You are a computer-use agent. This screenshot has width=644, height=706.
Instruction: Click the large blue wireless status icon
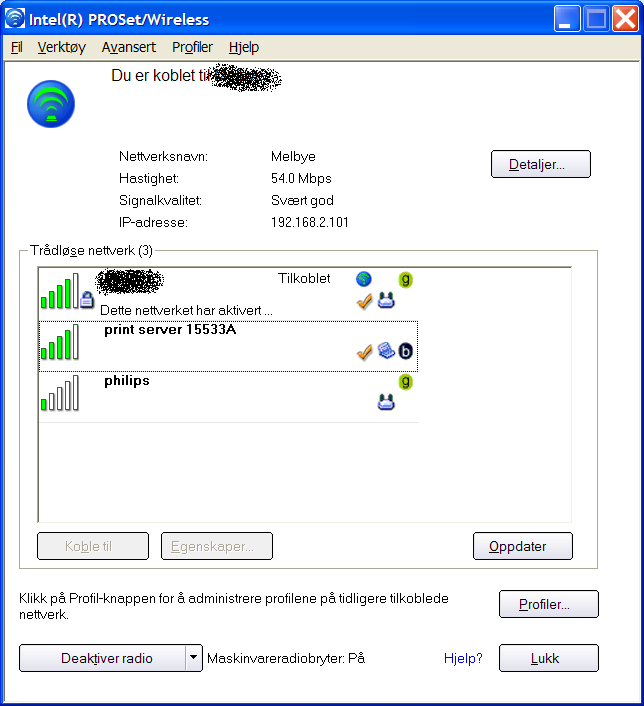[51, 104]
